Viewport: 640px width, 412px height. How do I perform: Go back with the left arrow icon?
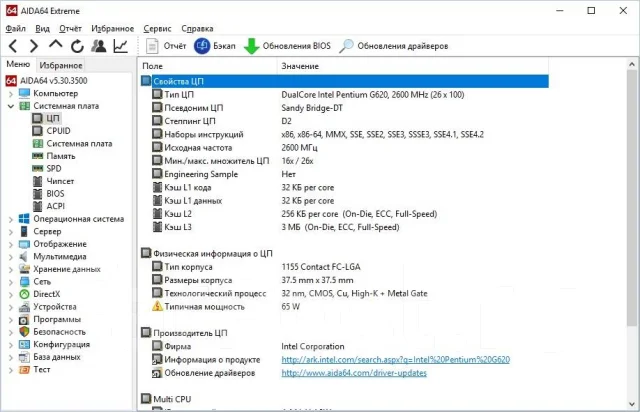coord(13,46)
